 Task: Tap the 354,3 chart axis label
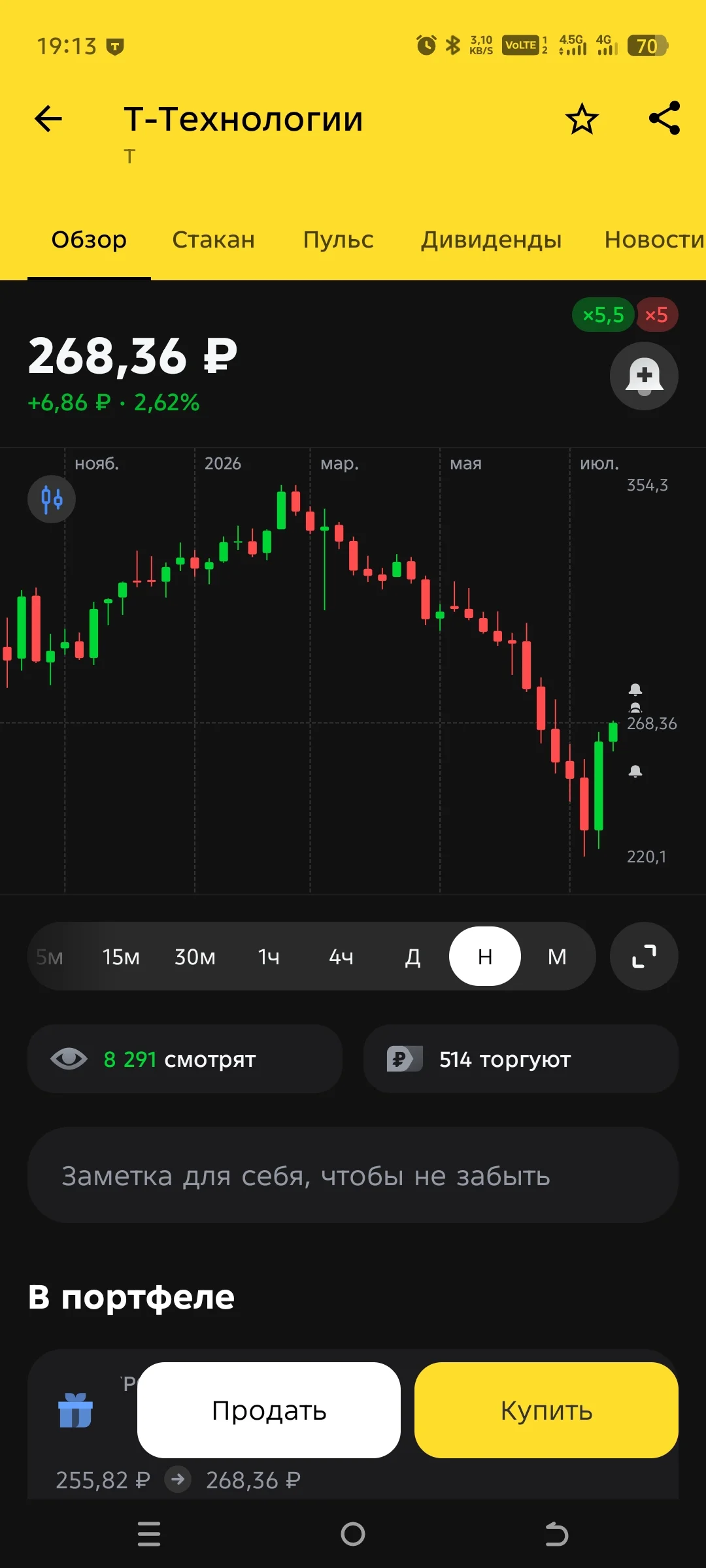pyautogui.click(x=647, y=485)
